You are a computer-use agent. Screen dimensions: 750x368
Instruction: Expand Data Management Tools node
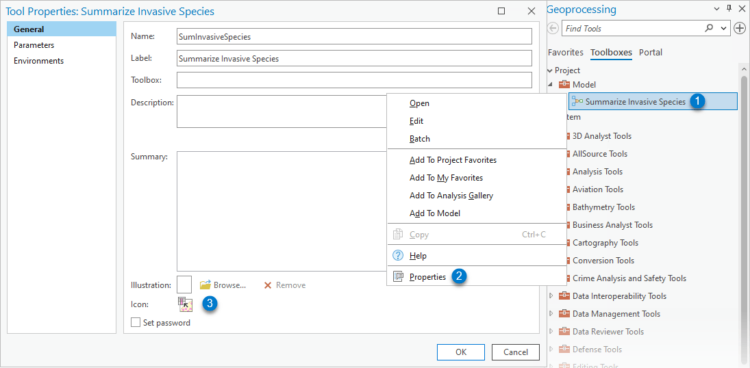click(x=551, y=314)
